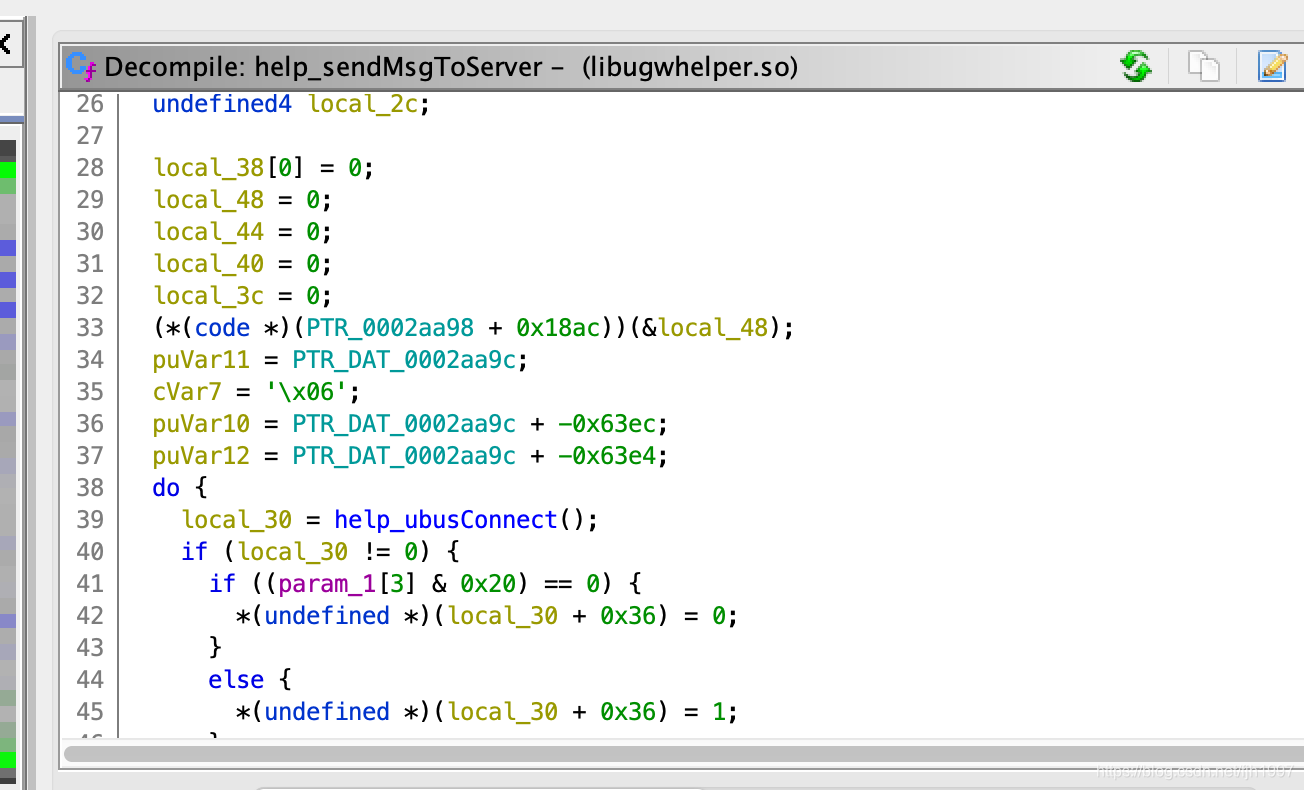Click the do keyword on line 38

pyautogui.click(x=166, y=488)
